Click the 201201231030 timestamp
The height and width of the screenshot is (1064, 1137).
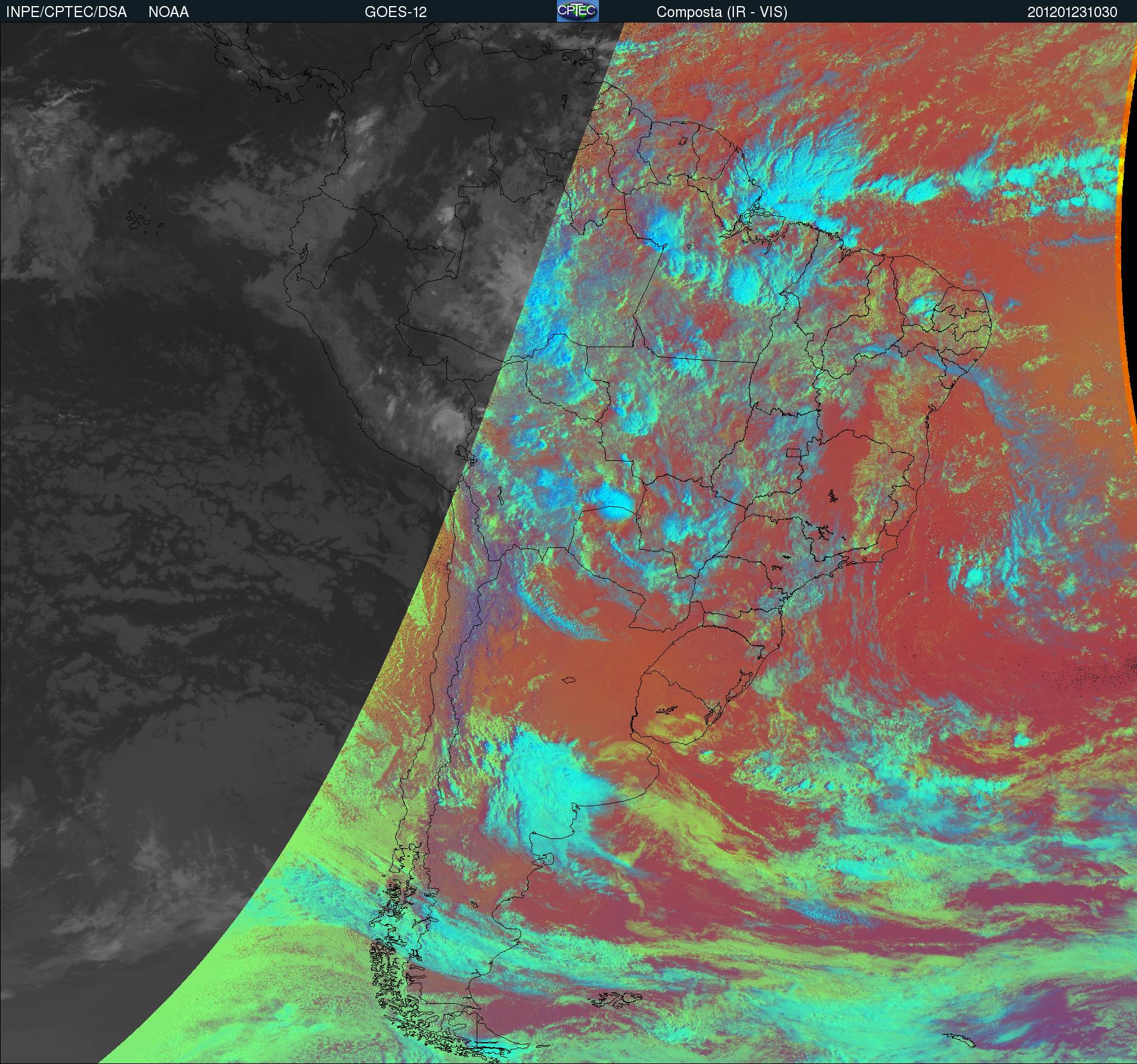point(1073,12)
